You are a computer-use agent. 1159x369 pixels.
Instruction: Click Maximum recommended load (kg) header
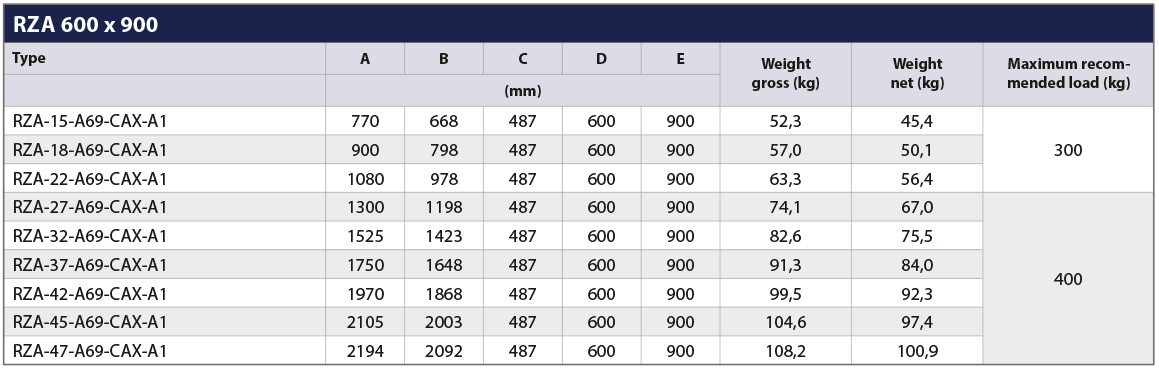(1069, 74)
